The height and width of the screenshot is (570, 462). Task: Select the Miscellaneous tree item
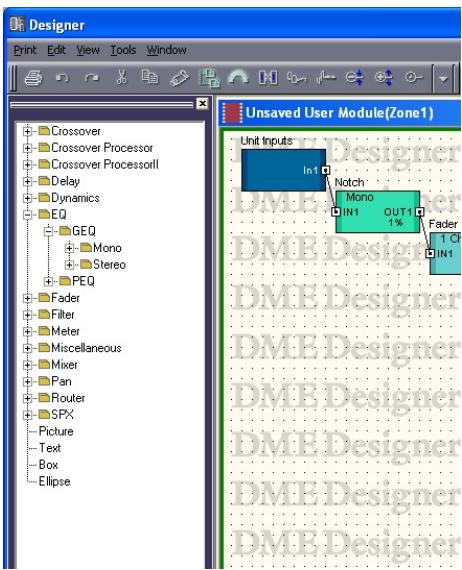(86, 348)
